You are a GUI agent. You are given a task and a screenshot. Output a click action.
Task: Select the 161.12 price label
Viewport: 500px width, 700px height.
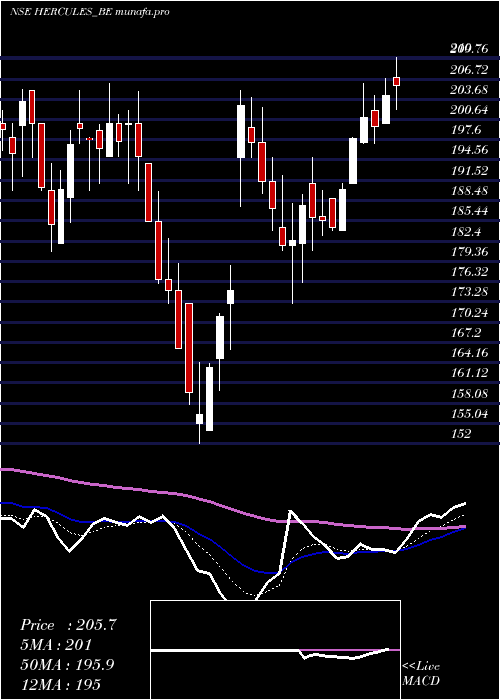tap(469, 373)
